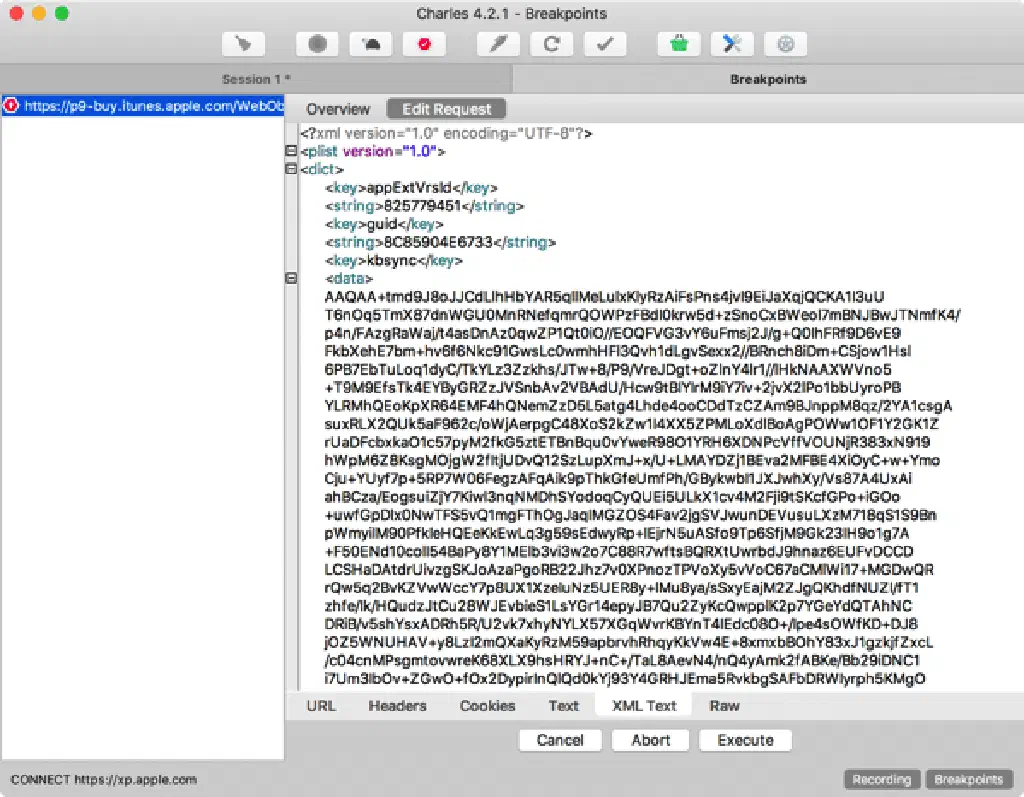Open the Headers tab

tap(397, 706)
